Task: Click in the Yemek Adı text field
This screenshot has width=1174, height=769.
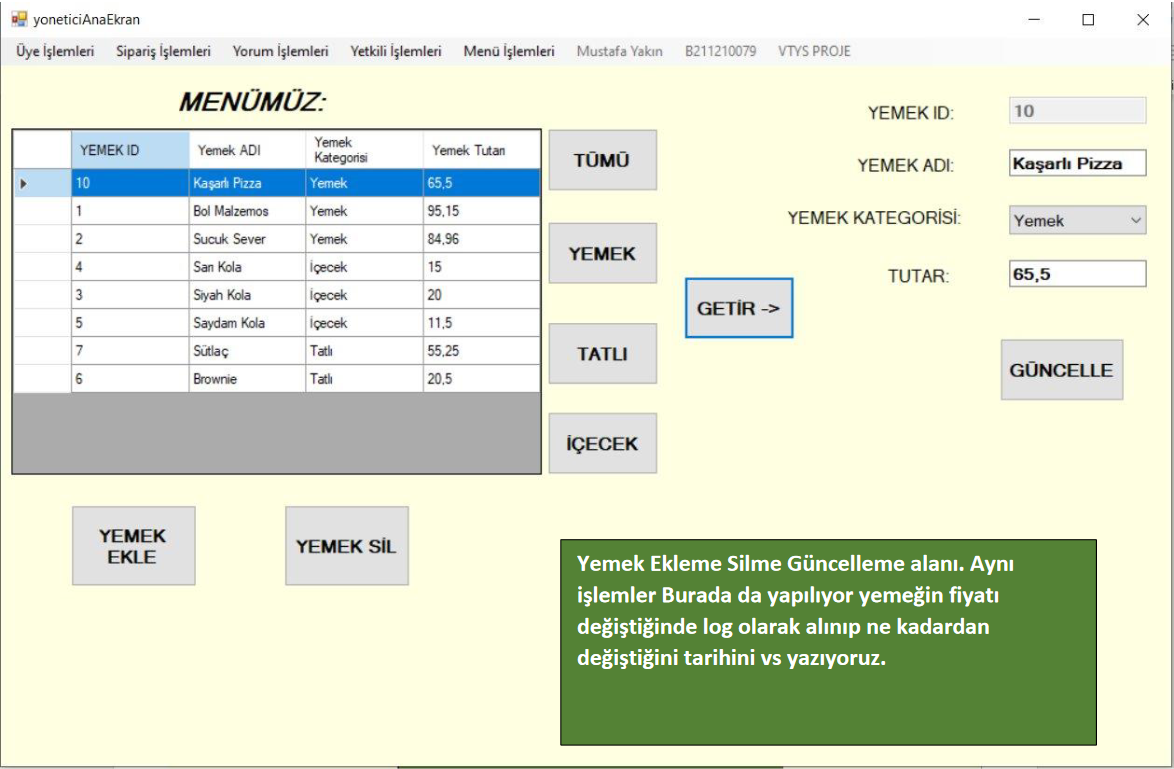Action: pyautogui.click(x=1077, y=164)
